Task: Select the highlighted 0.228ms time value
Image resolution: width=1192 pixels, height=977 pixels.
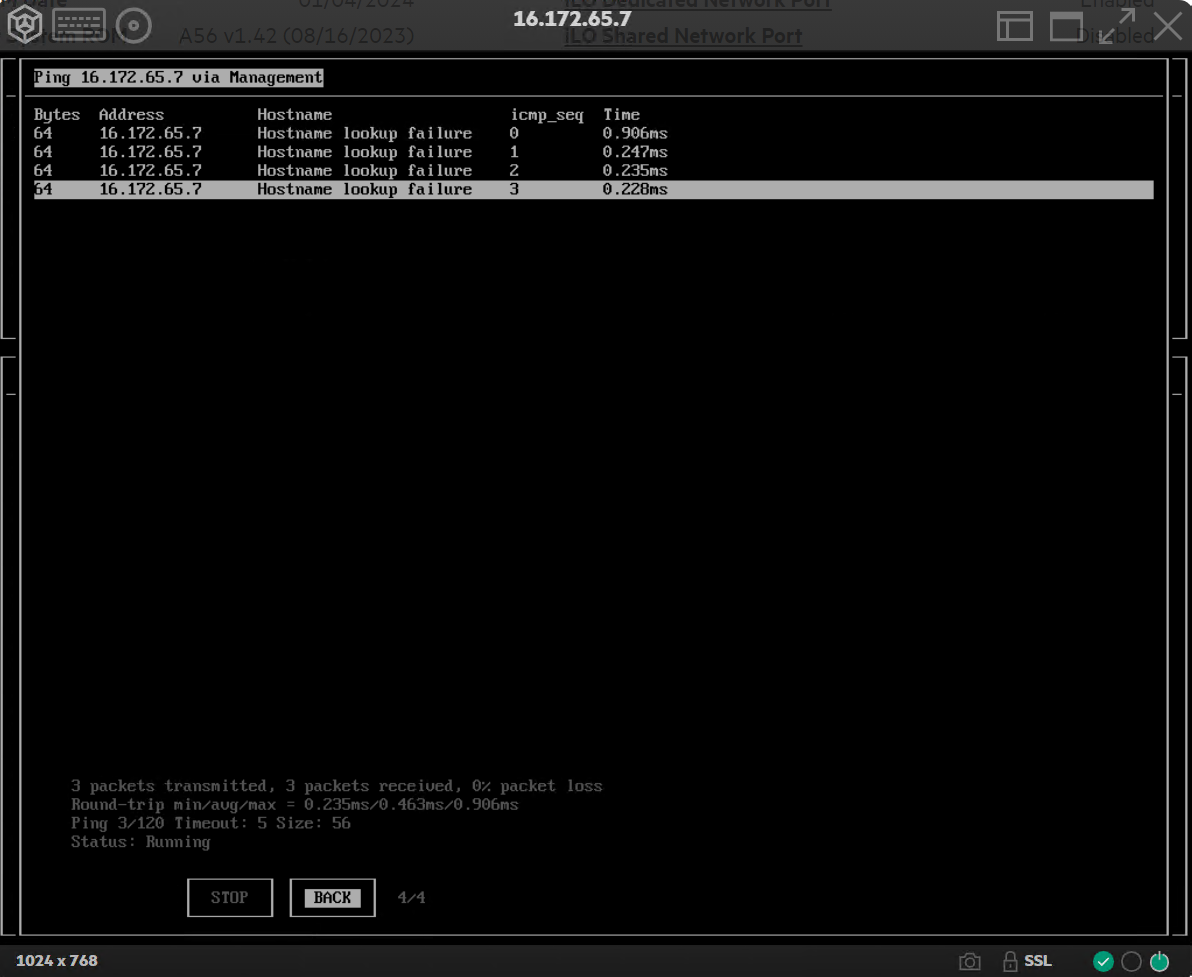Action: click(635, 189)
